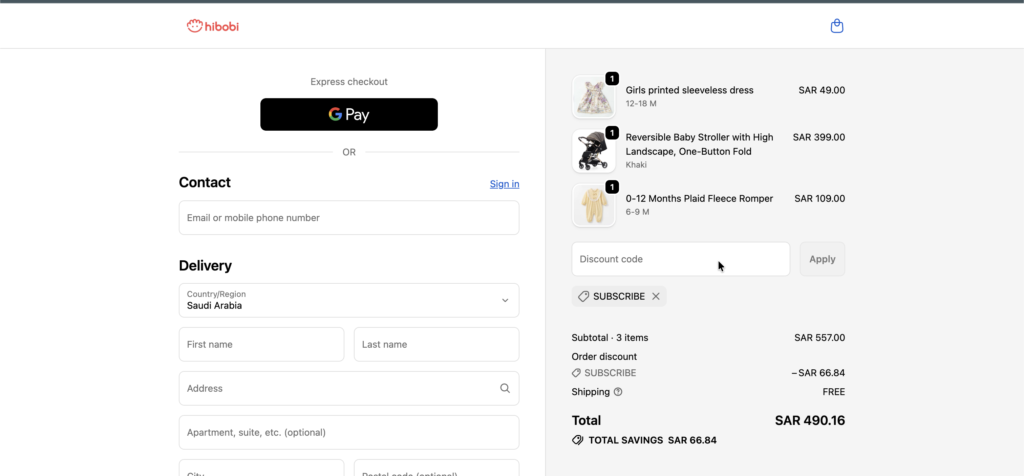
Task: Click the Plaid Fleece Romper thumbnail
Action: coord(594,205)
